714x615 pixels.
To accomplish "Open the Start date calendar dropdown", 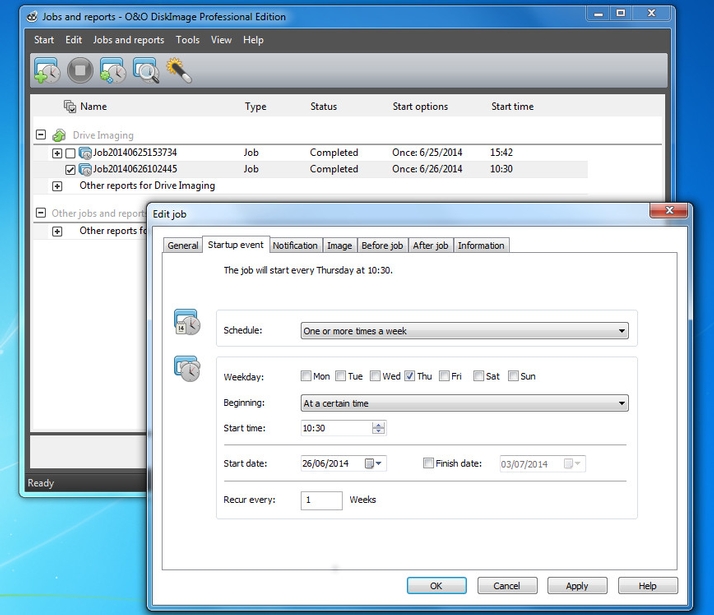I will 374,463.
